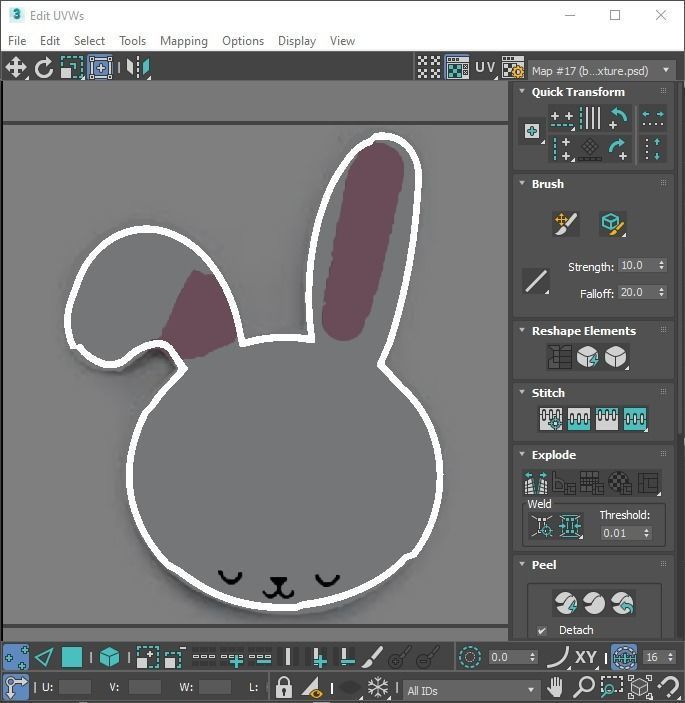Image resolution: width=685 pixels, height=703 pixels.
Task: Toggle Polygon sub-object mode
Action: tap(72, 657)
